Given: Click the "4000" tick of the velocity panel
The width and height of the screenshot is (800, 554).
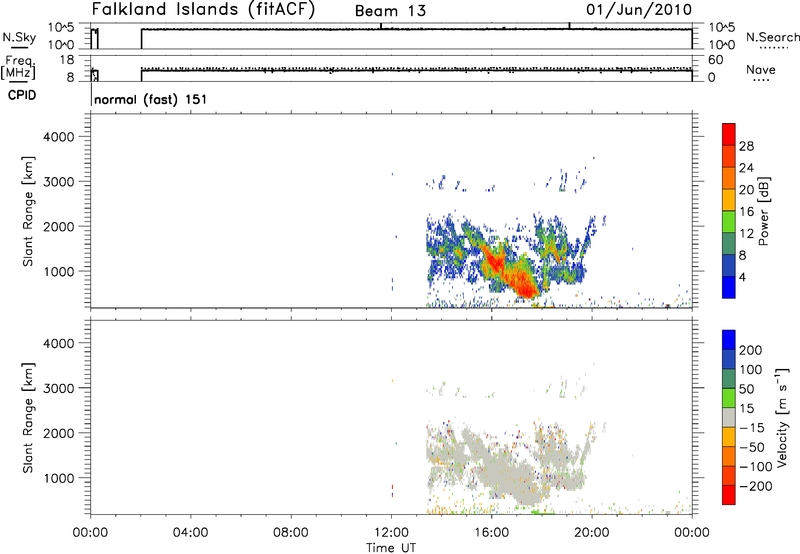Looking at the screenshot, I should click(x=58, y=343).
